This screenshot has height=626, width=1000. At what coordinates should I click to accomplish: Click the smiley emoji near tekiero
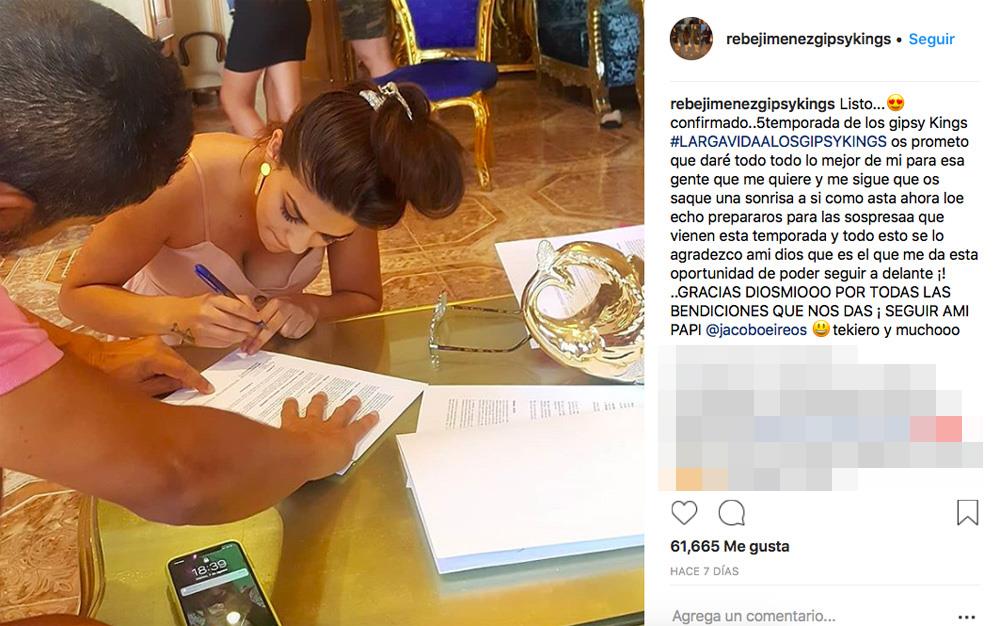pyautogui.click(x=821, y=329)
